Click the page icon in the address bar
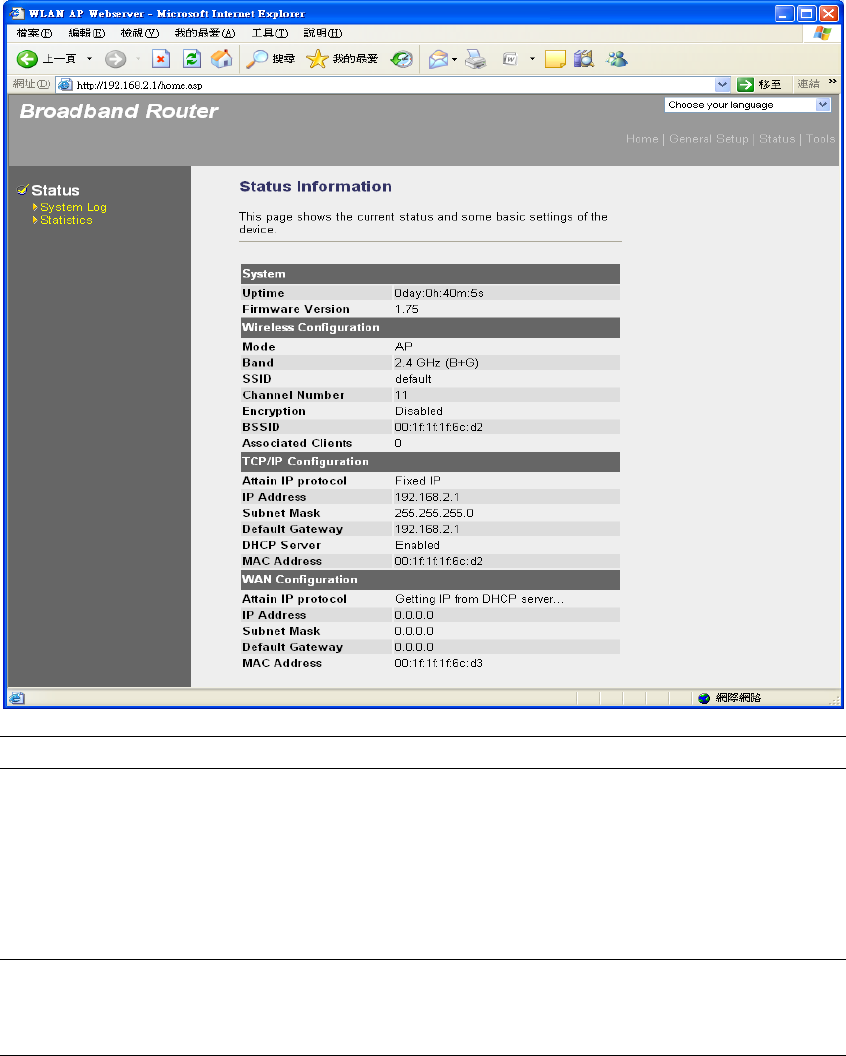This screenshot has height=1056, width=846. tap(65, 85)
